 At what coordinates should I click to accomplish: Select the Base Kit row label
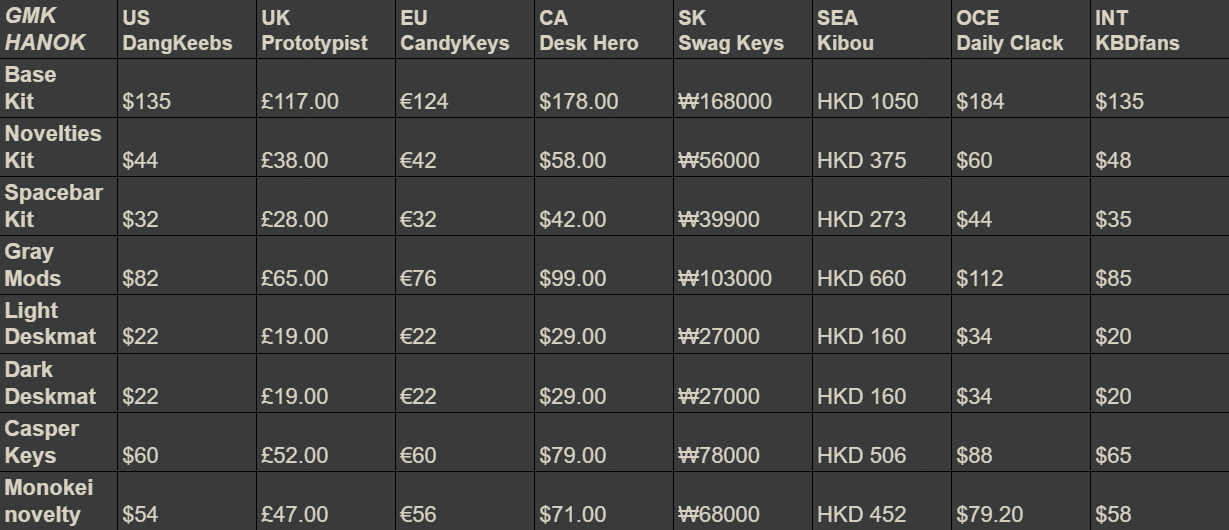(x=31, y=88)
